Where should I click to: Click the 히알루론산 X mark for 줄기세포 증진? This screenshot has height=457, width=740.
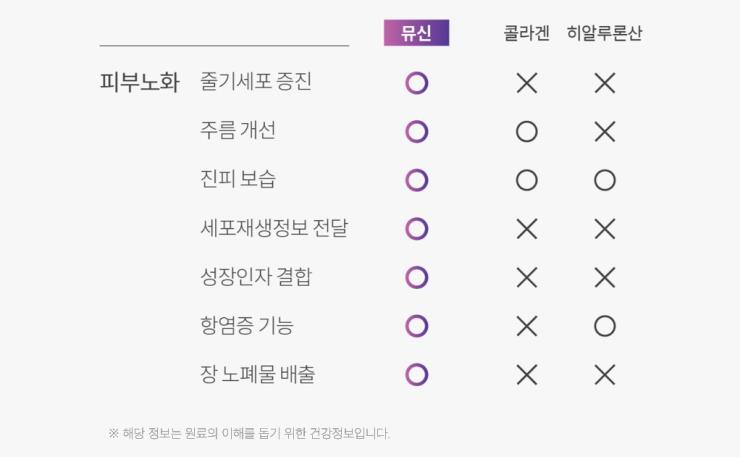(604, 83)
